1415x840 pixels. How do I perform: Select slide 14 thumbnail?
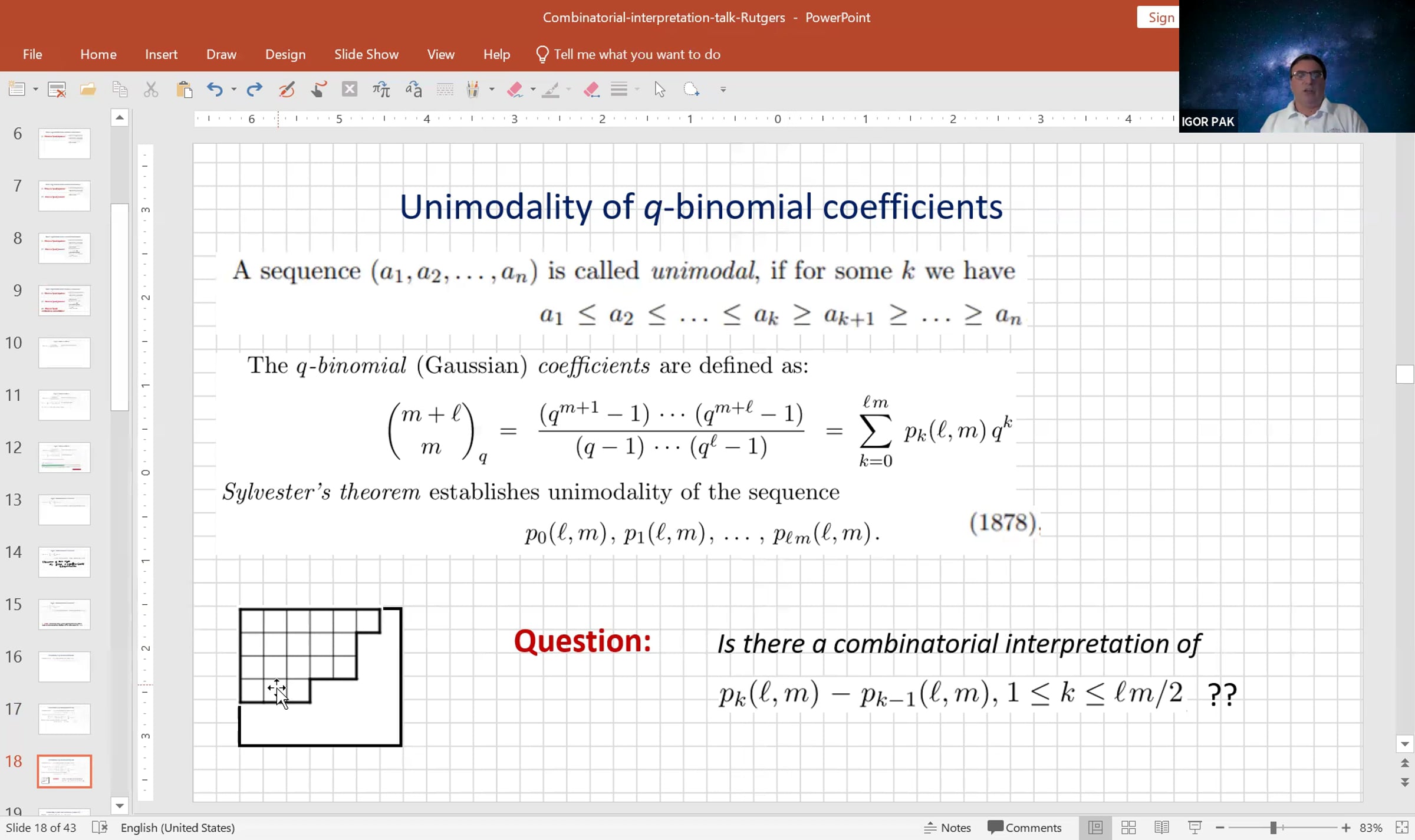[64, 562]
